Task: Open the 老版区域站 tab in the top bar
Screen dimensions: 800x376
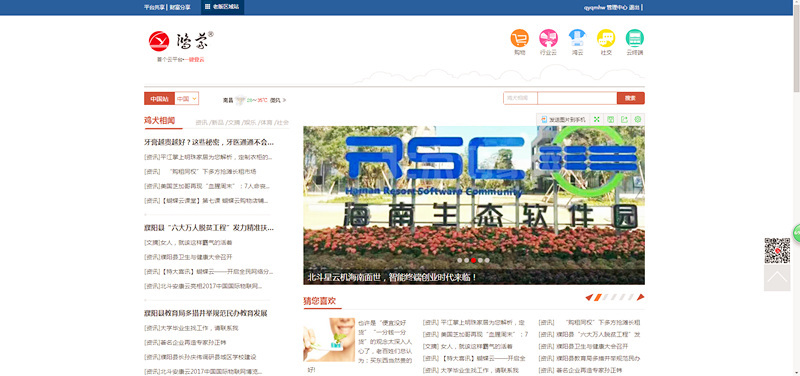Action: (222, 7)
